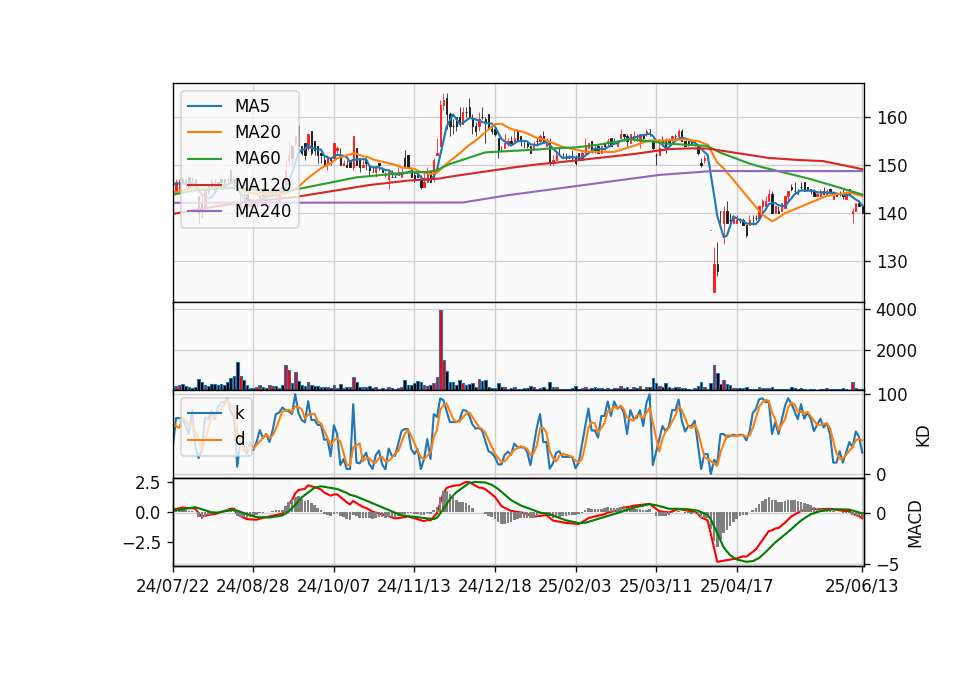Click the 24/07/22 date label
The width and height of the screenshot is (960, 690).
click(173, 586)
